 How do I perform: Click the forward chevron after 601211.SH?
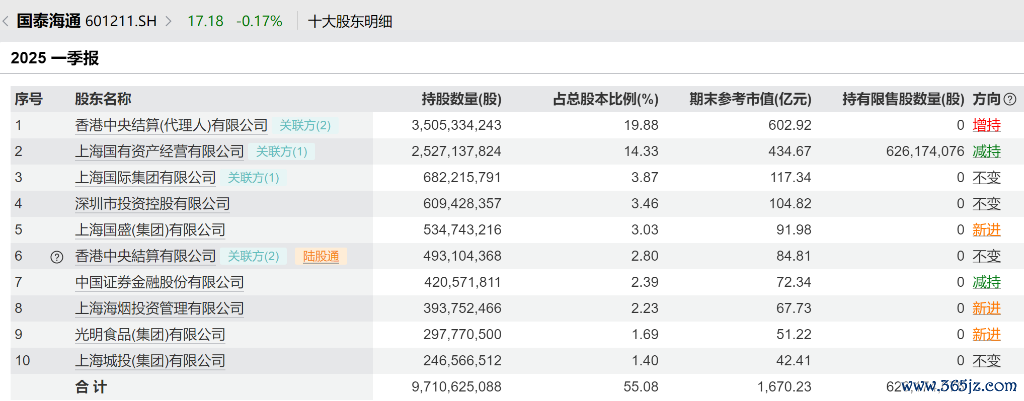[x=168, y=21]
